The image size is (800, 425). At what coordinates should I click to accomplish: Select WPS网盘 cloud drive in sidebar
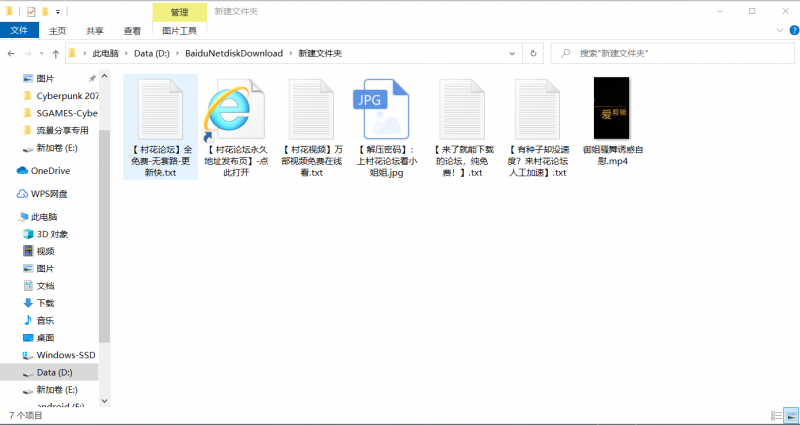click(49, 193)
